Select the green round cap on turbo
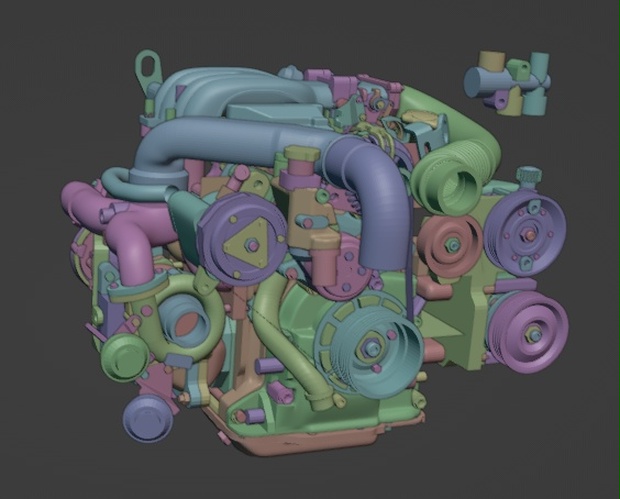Image resolution: width=620 pixels, height=499 pixels. click(124, 358)
